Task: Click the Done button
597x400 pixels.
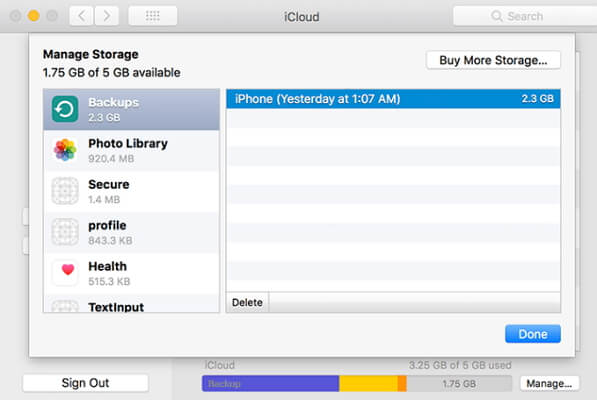Action: click(x=533, y=334)
